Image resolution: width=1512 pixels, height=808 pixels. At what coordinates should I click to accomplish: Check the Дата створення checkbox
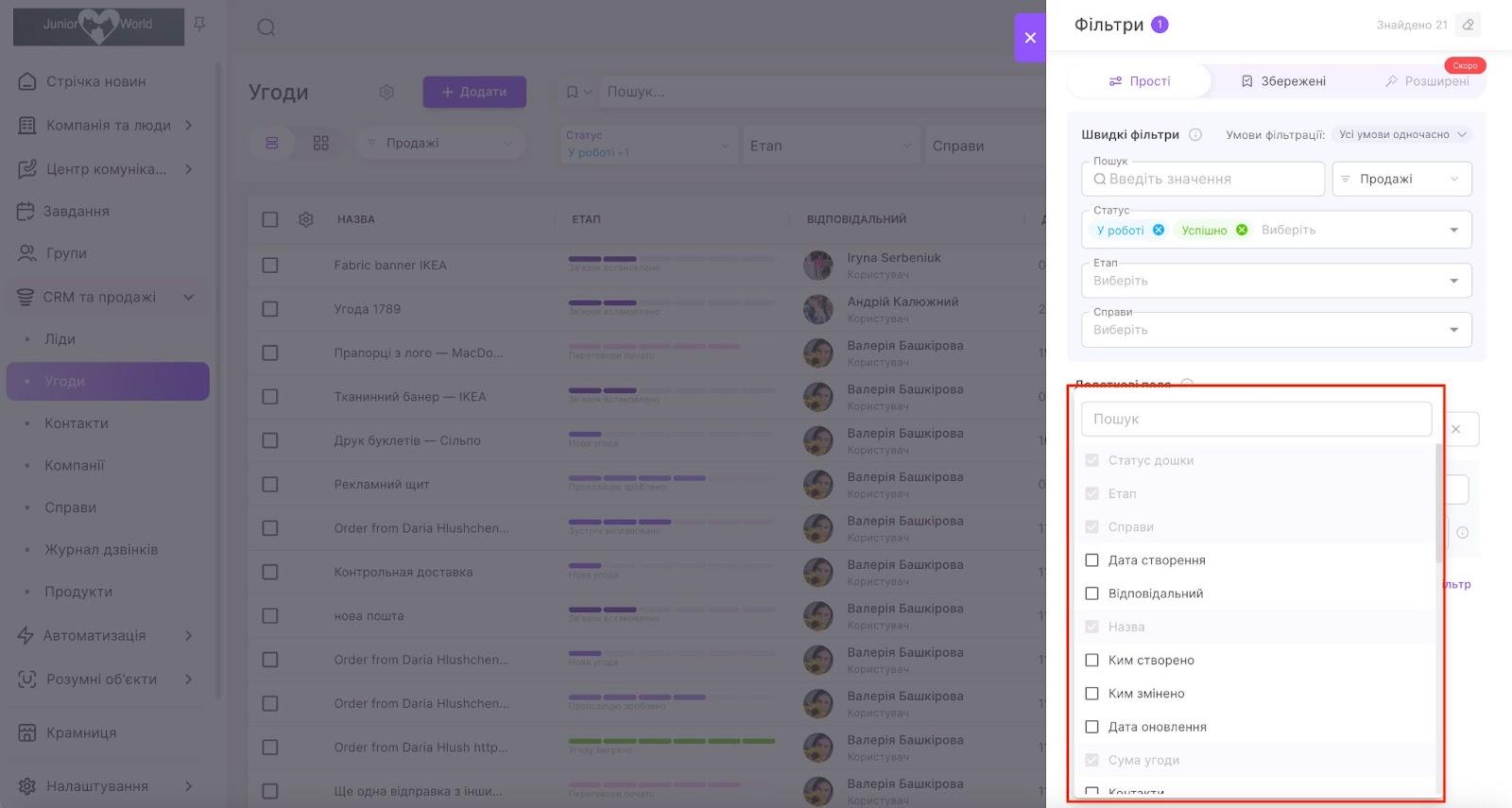1092,560
